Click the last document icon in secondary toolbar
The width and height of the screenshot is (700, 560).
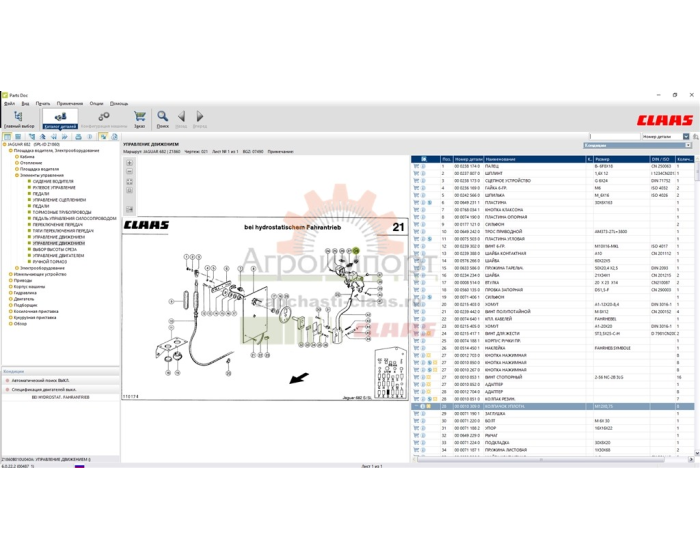tap(114, 137)
